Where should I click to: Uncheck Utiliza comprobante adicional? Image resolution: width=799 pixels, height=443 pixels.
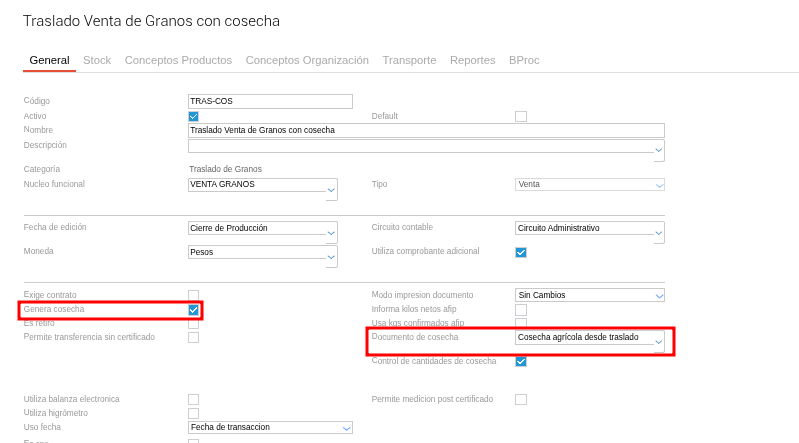coord(521,252)
